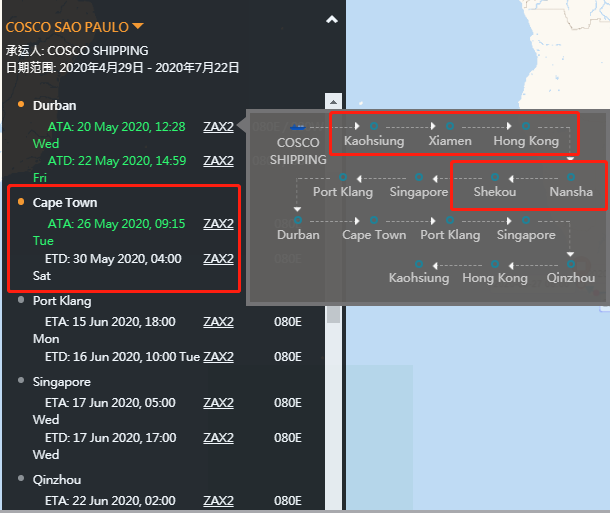Click Port Klang ETA 15 Jun 2020, 18:00
Viewport: 610px width, 513px height.
(110, 322)
